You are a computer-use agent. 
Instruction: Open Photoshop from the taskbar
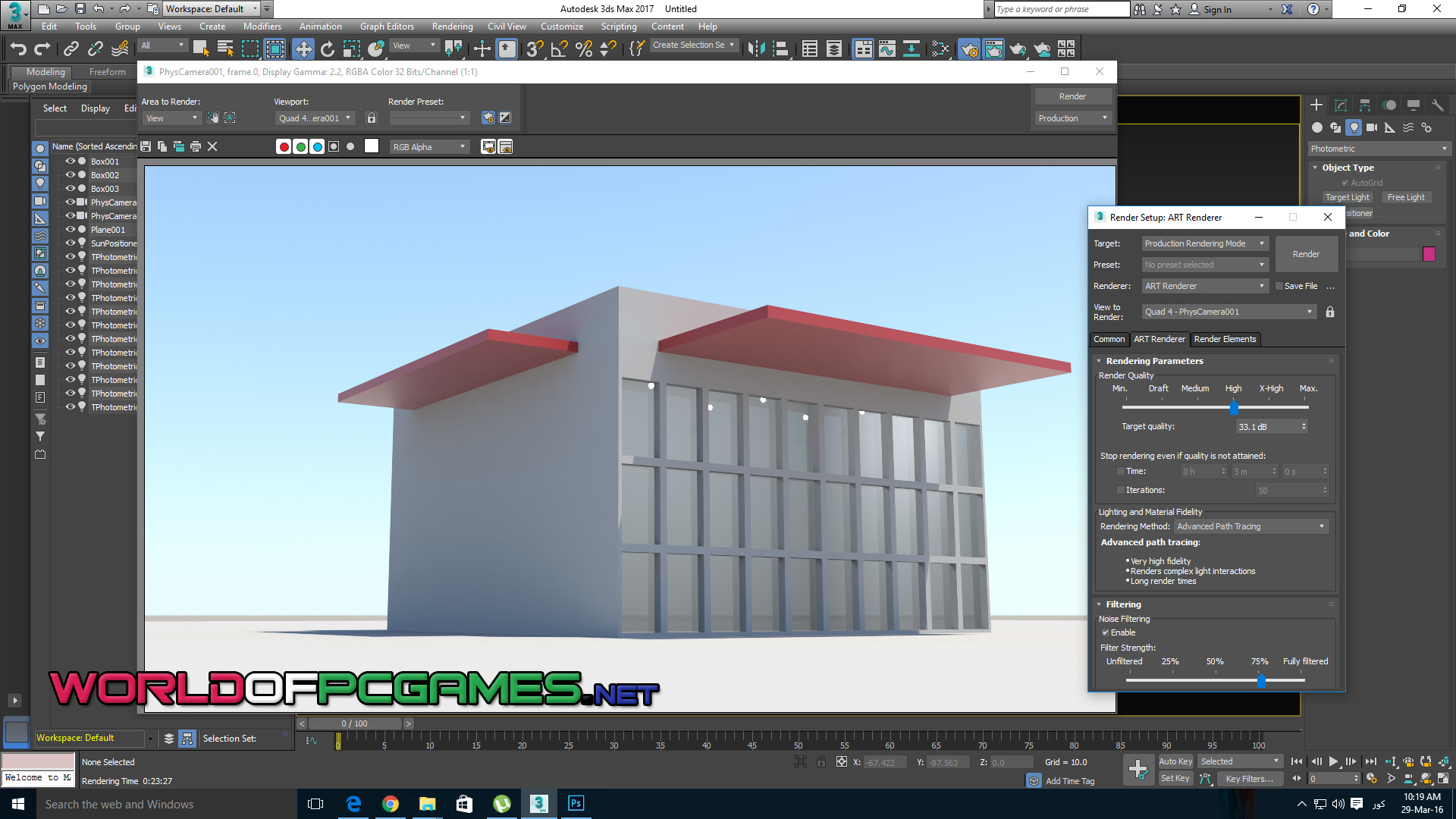[576, 804]
